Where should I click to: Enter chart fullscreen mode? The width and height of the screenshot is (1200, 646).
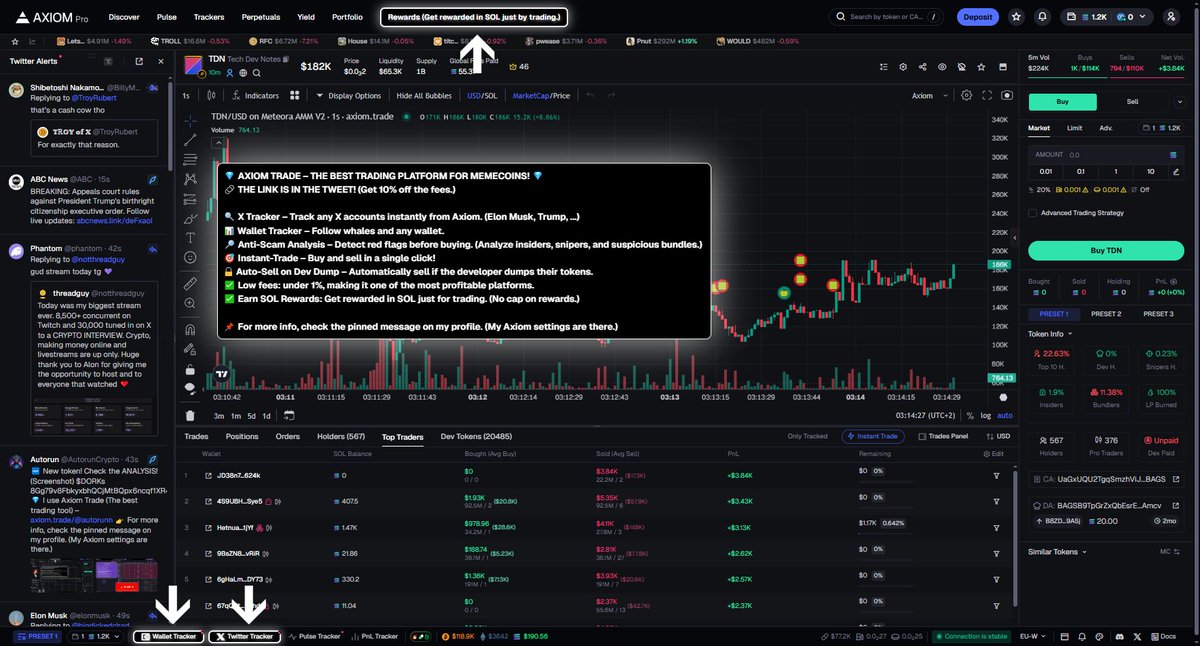coord(986,95)
